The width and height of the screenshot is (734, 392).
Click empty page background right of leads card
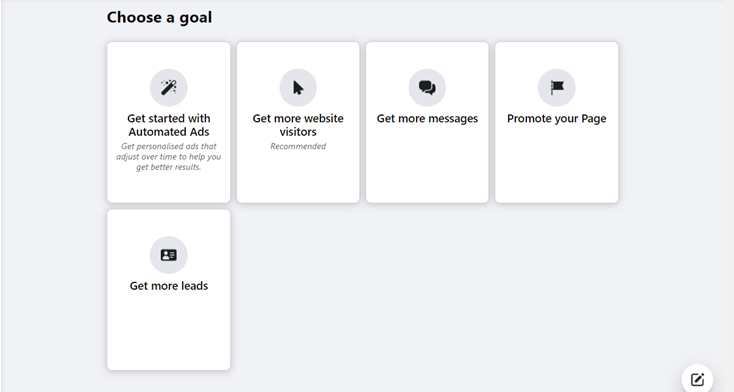tap(421, 290)
